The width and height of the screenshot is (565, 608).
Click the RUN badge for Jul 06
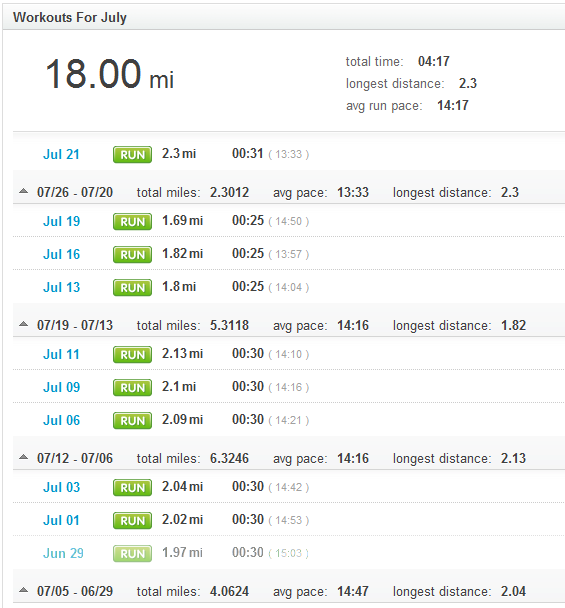(x=132, y=421)
